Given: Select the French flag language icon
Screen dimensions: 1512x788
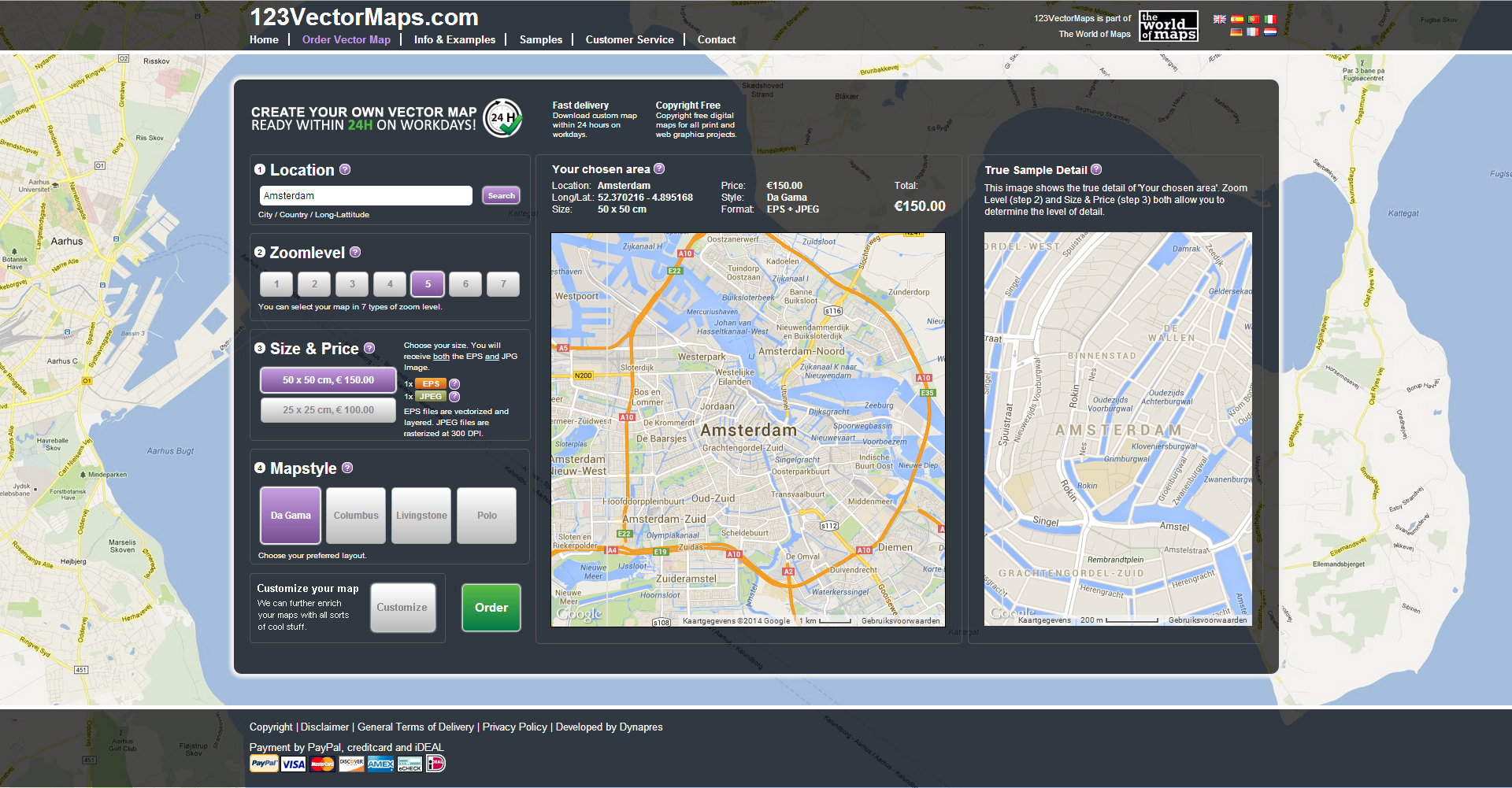Looking at the screenshot, I should pos(1254,32).
